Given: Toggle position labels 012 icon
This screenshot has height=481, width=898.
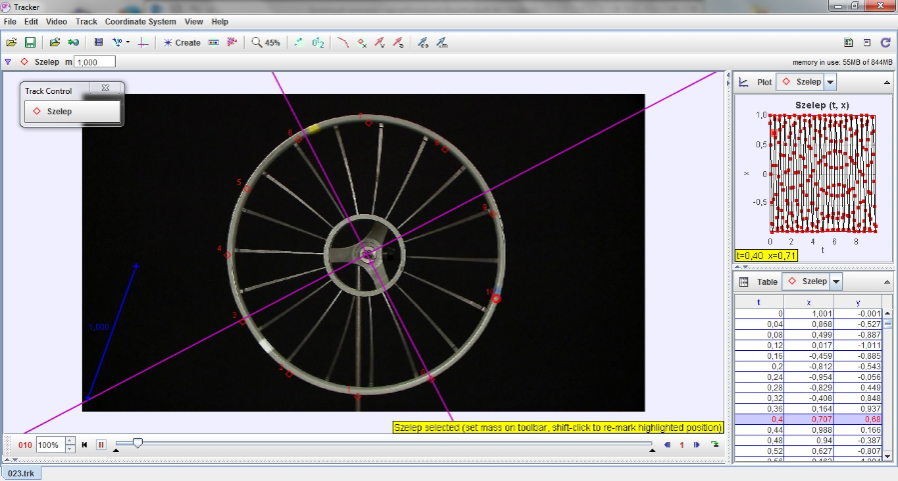Looking at the screenshot, I should (318, 42).
